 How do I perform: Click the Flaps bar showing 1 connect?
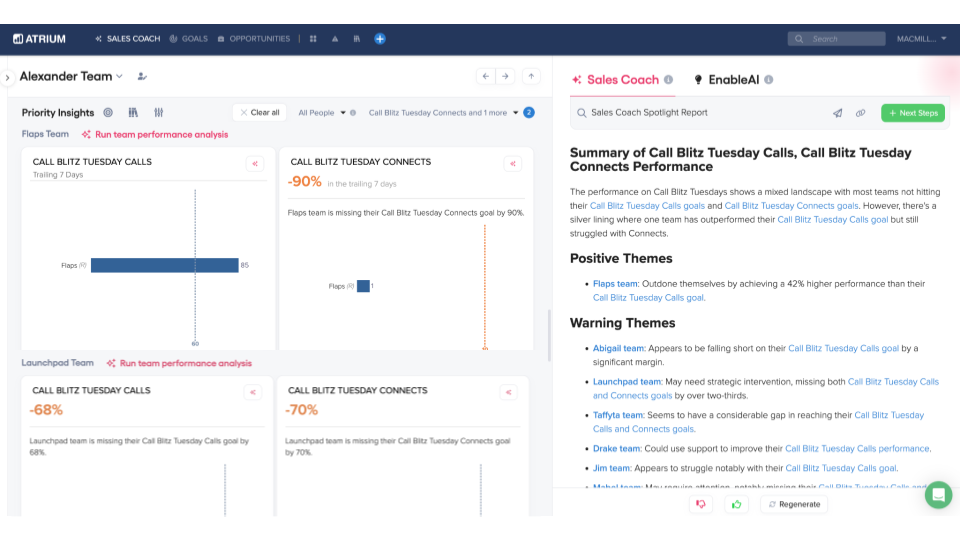tap(363, 286)
